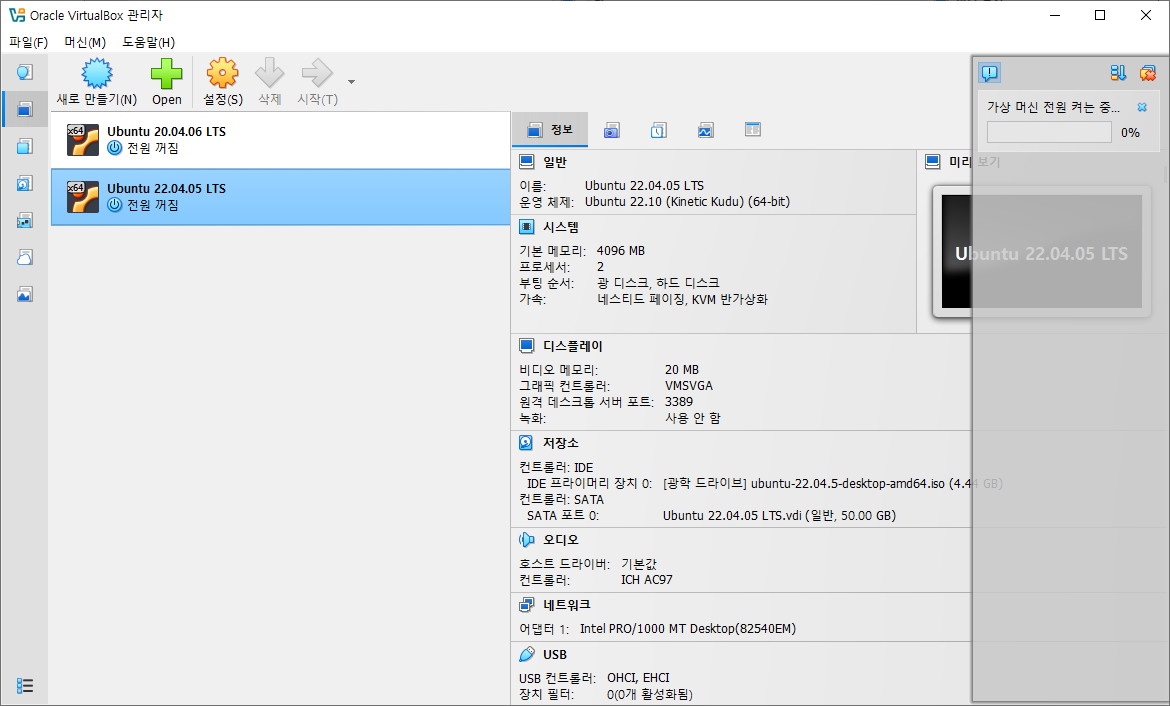Viewport: 1170px width, 706px height.
Task: Click the USB plug icon
Action: tap(527, 655)
